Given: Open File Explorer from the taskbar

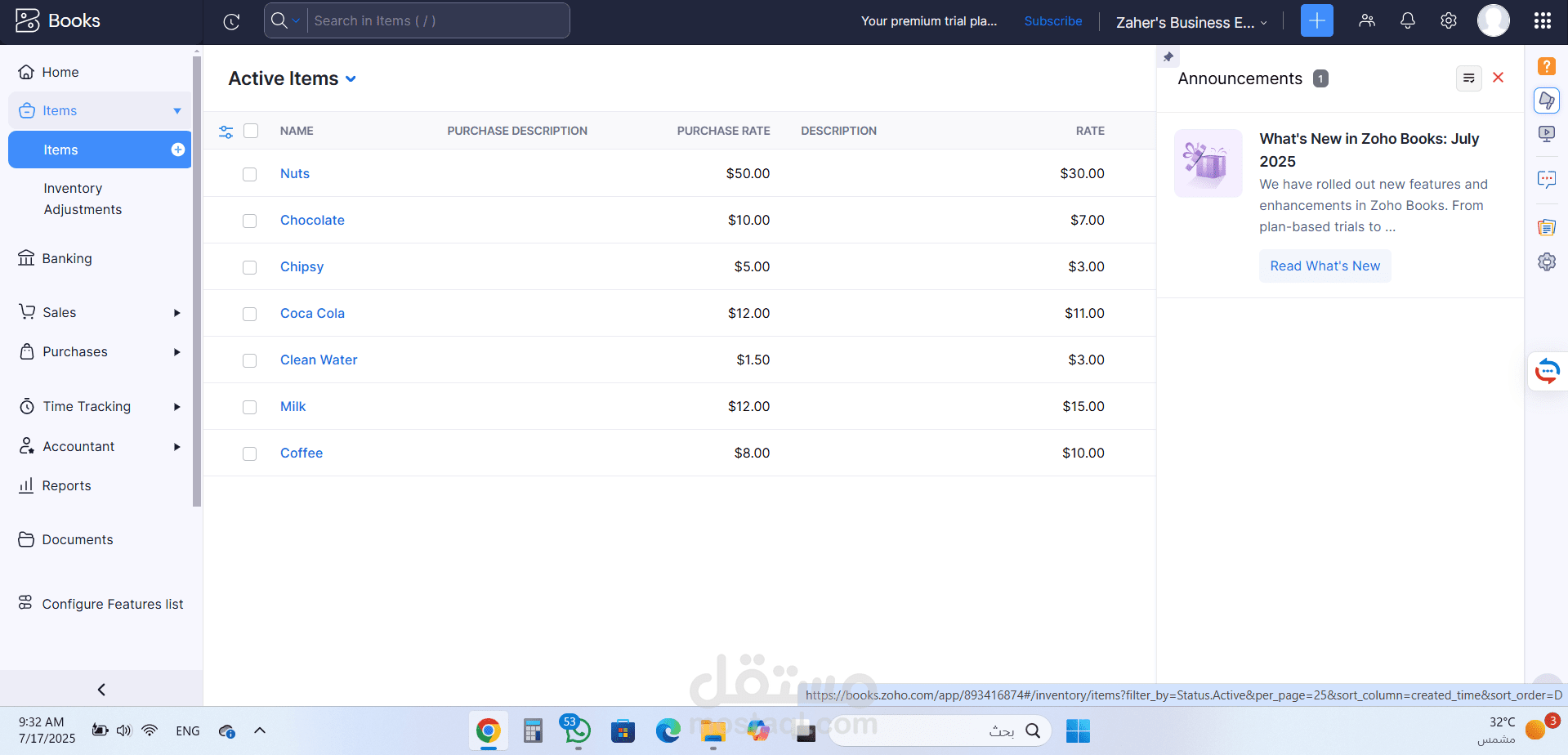Looking at the screenshot, I should pyautogui.click(x=713, y=730).
